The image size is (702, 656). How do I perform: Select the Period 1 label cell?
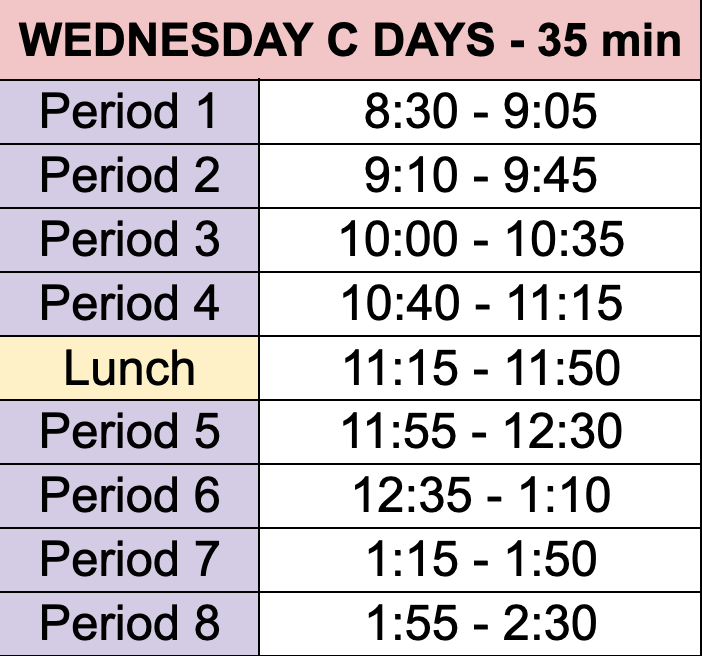coord(129,112)
